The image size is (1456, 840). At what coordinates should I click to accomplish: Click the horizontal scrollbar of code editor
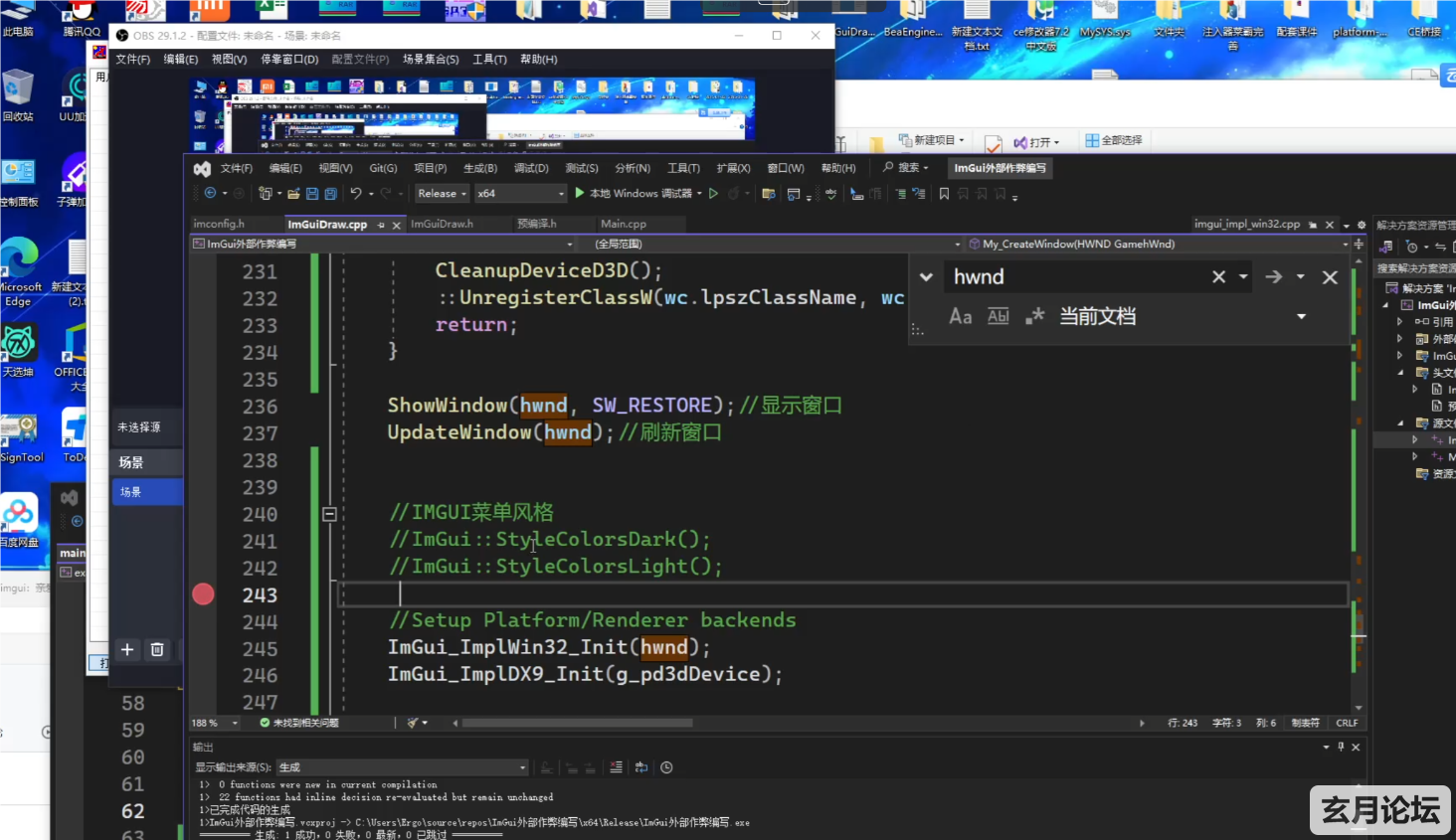coord(577,723)
